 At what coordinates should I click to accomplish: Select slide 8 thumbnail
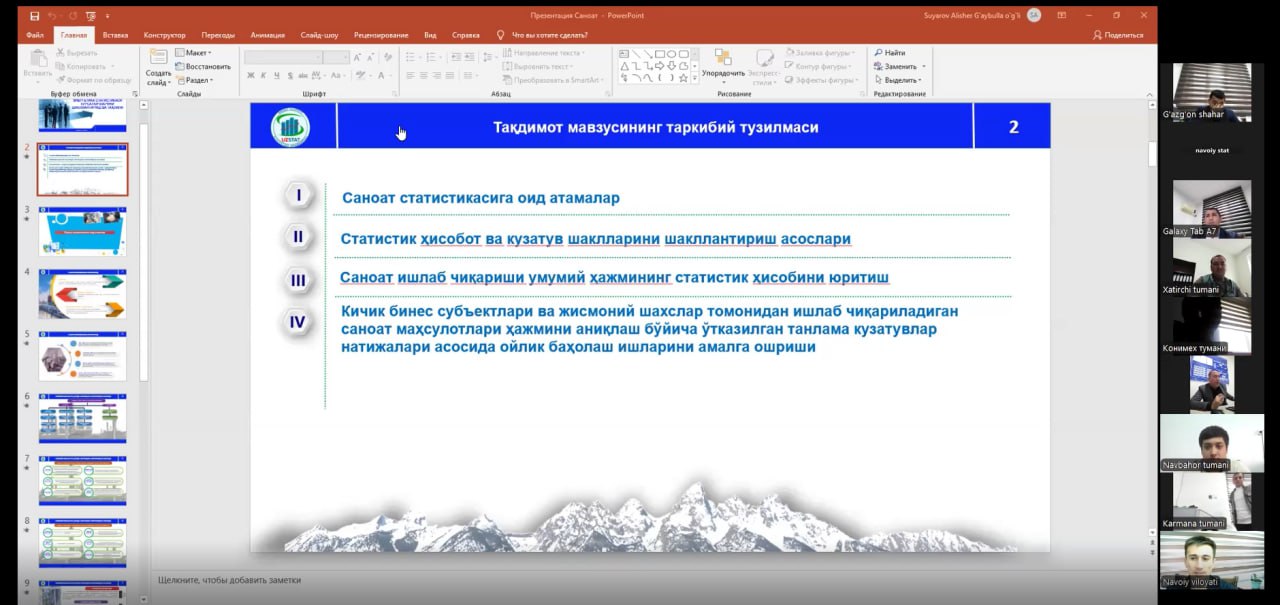point(82,543)
